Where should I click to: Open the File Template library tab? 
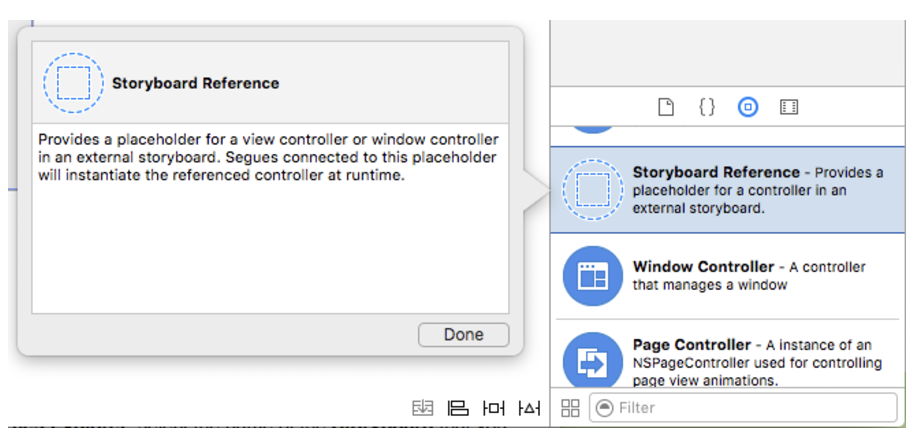(666, 107)
